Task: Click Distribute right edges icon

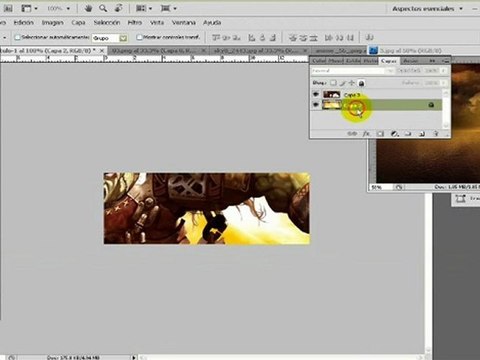Action: [x=350, y=38]
